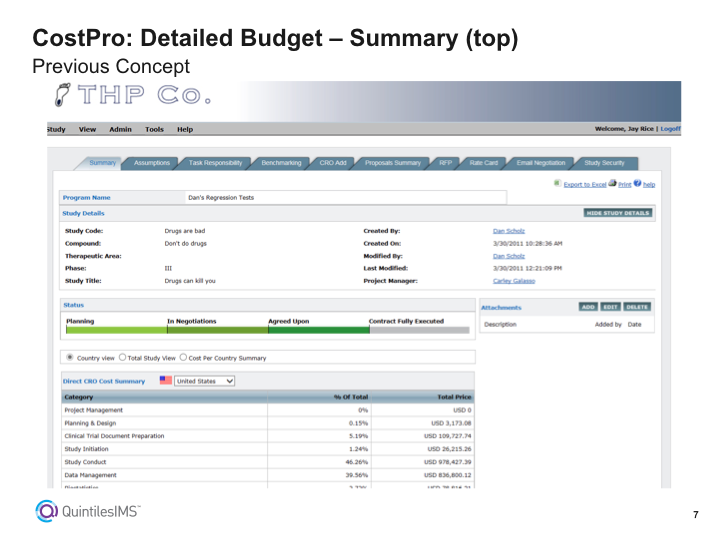
Task: Click the Hide Study Details button
Action: (618, 213)
